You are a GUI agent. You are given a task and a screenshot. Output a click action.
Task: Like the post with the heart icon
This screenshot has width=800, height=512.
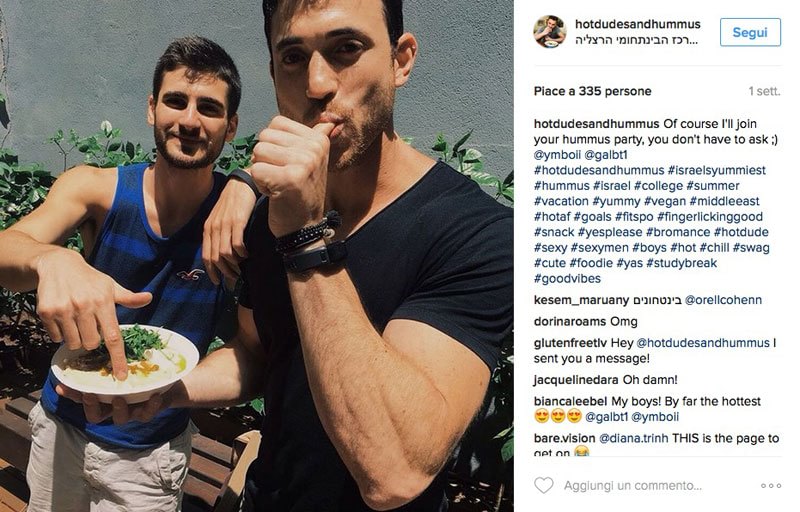543,485
